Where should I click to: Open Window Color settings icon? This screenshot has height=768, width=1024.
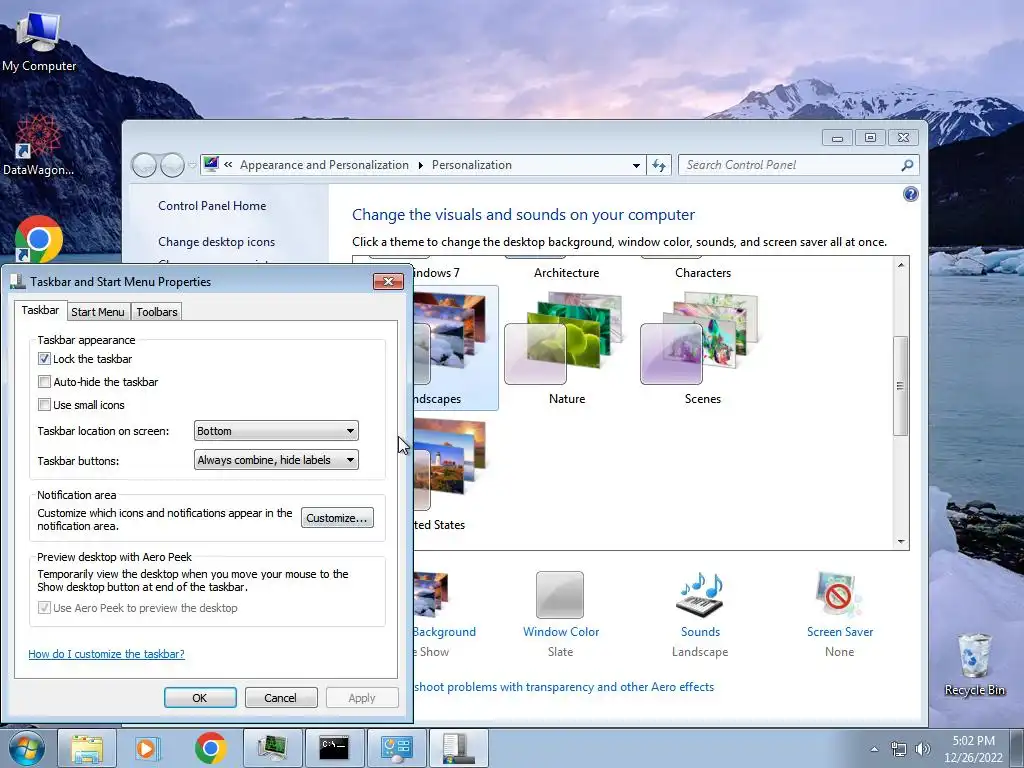[x=560, y=595]
